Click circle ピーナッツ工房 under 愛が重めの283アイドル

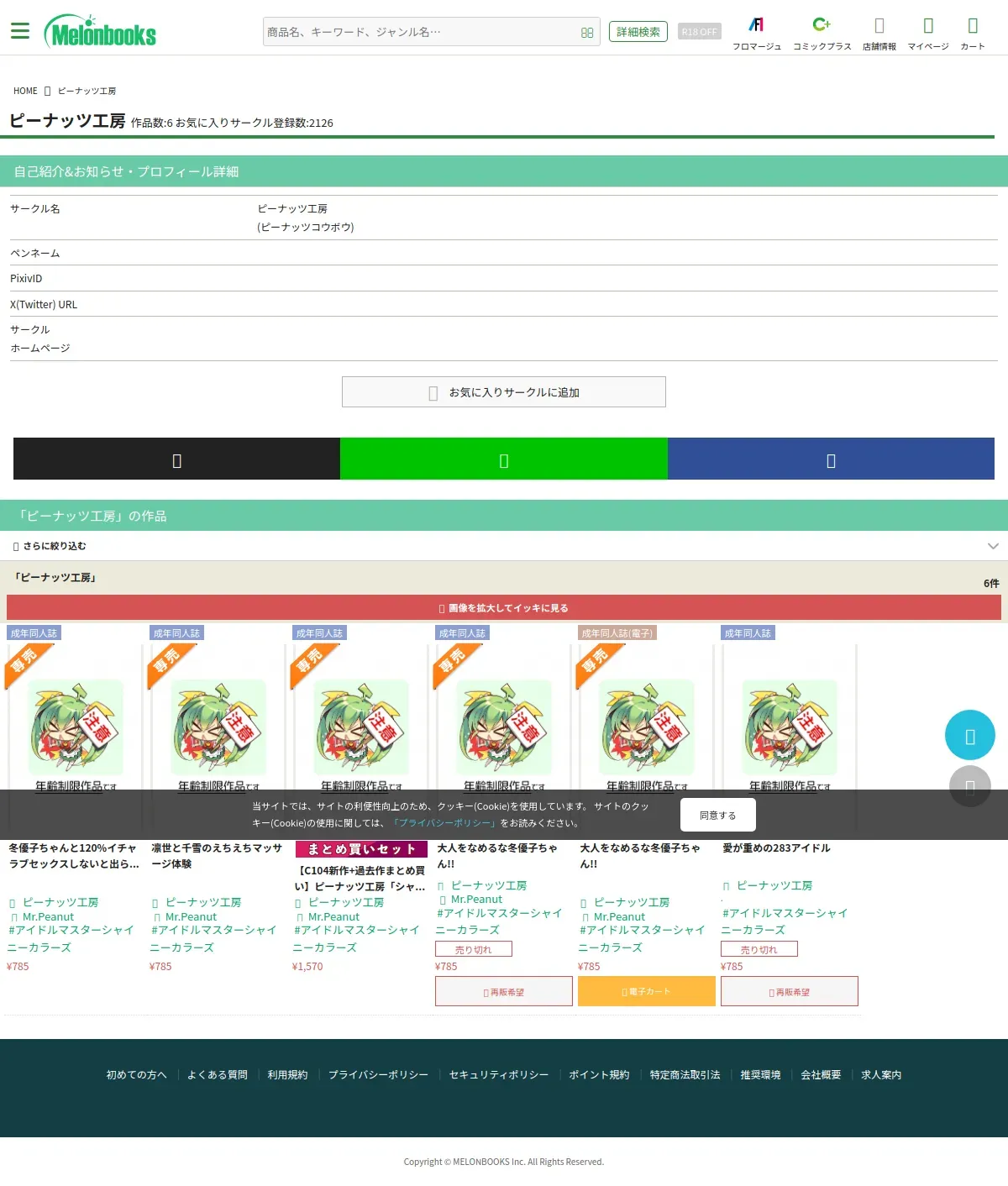click(774, 885)
